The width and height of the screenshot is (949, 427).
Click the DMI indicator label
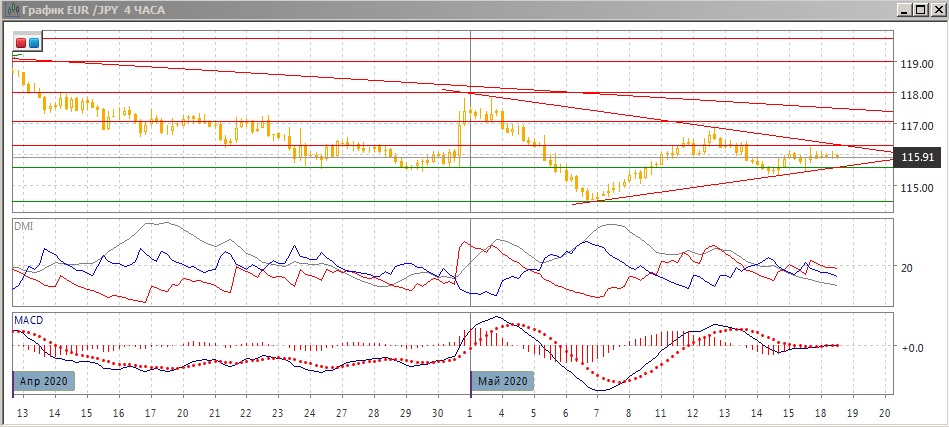point(23,227)
